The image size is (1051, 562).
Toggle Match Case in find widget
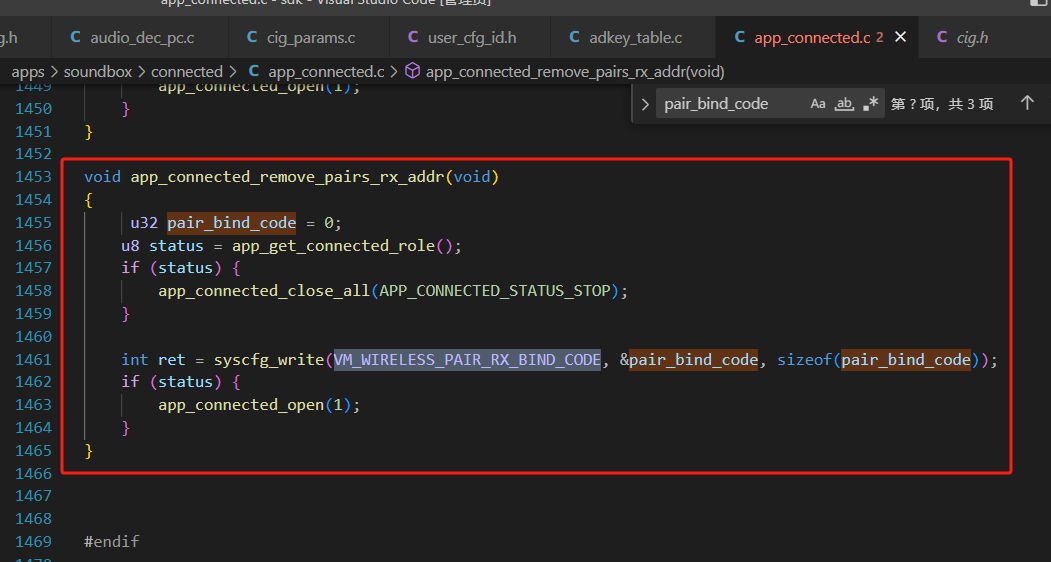[818, 104]
